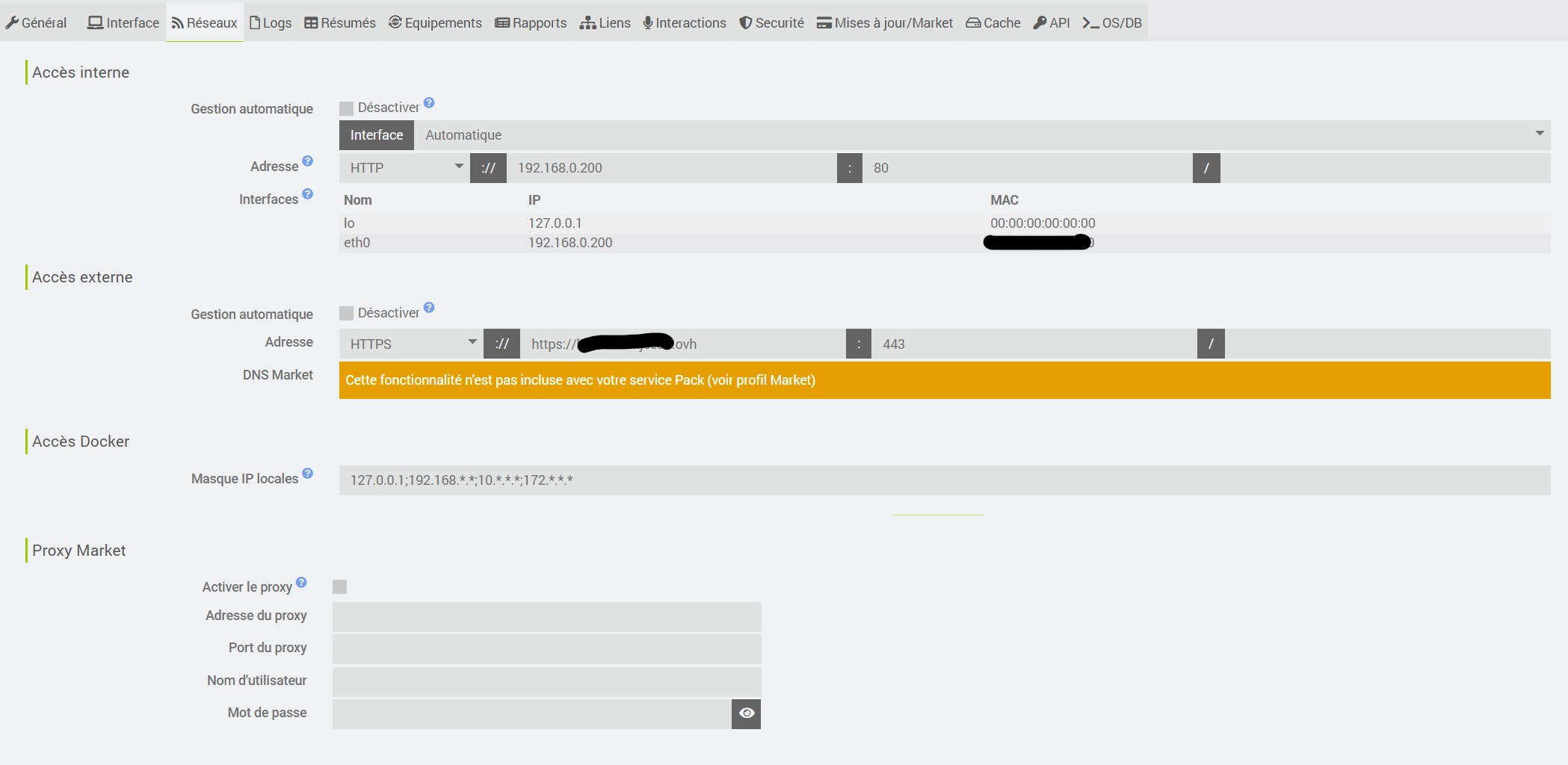The image size is (1568, 765).
Task: Click the internal path field after slash
Action: (x=1386, y=168)
